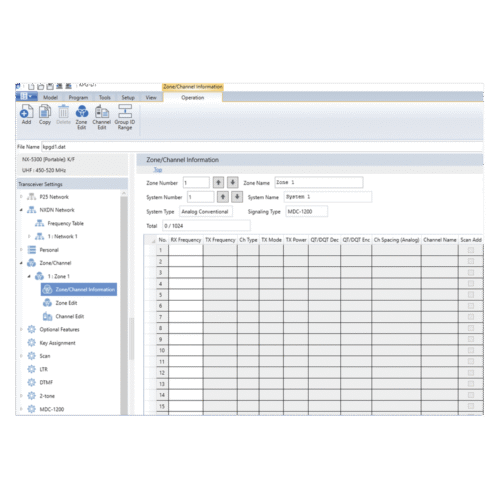500x500 pixels.
Task: Open 2-tone settings node
Action: 47,396
